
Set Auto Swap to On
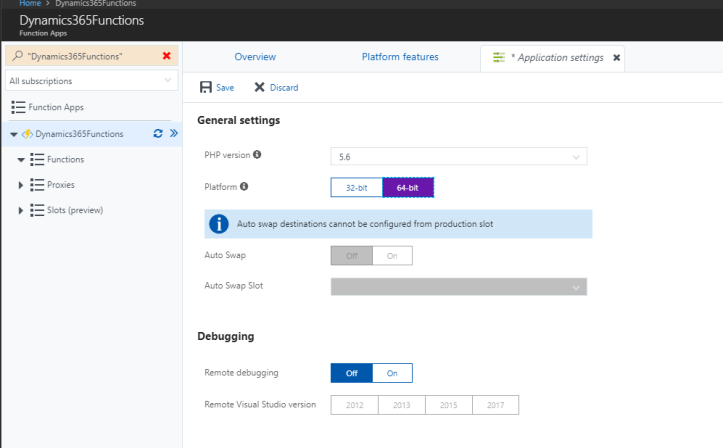(392, 256)
